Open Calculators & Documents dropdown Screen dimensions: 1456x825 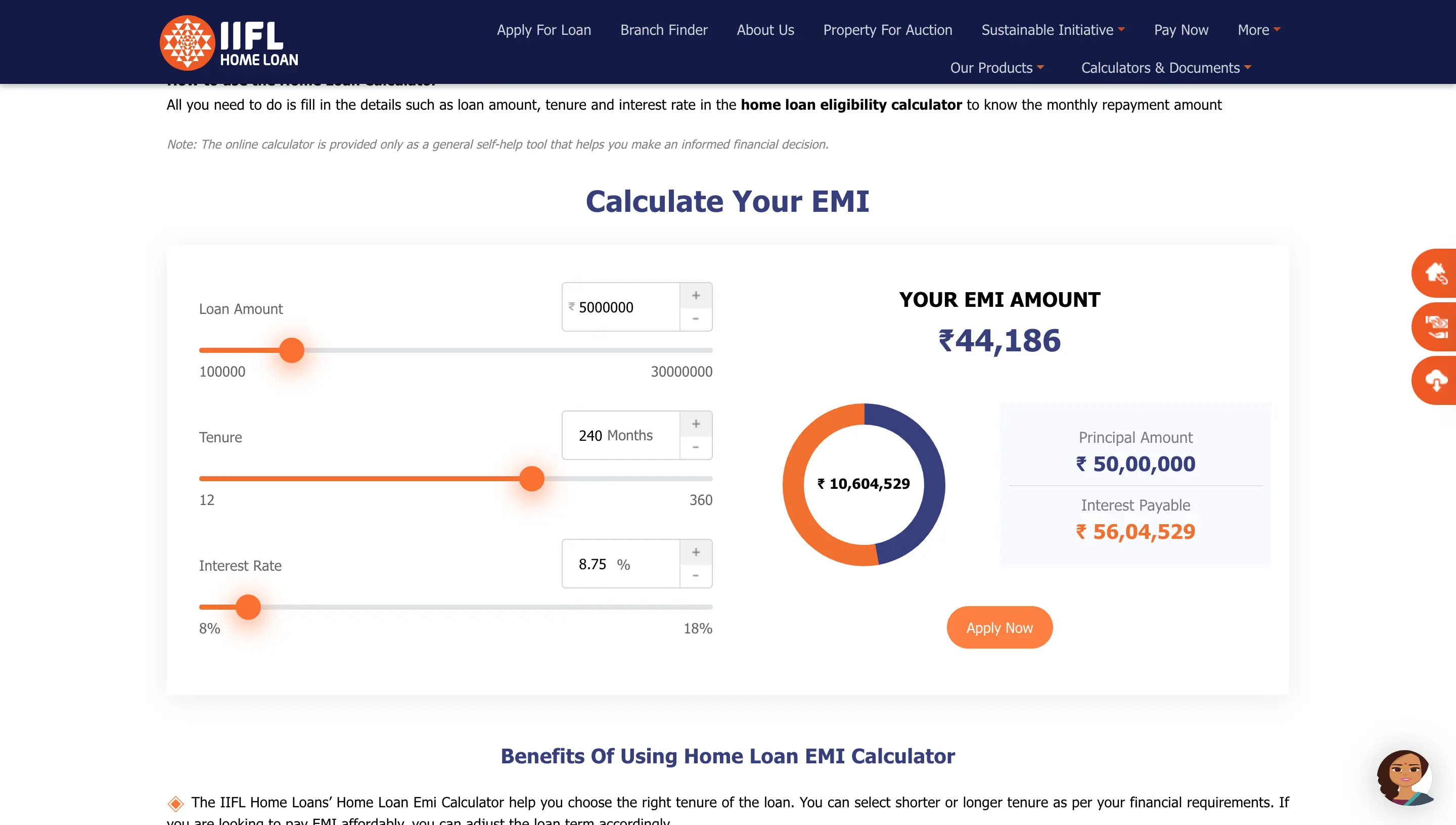1165,68
